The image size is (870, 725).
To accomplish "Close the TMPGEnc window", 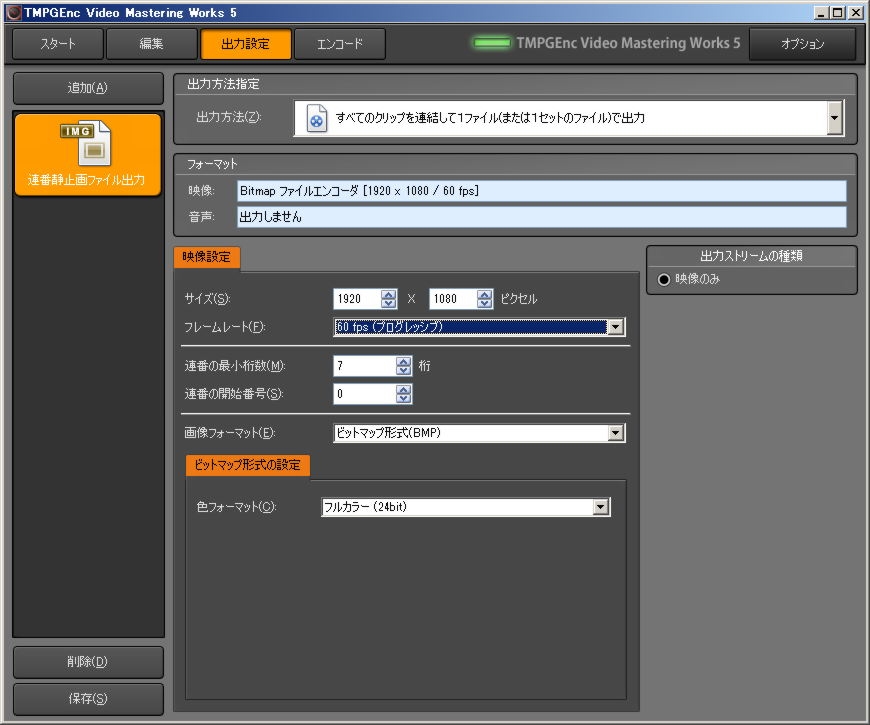I will (x=855, y=12).
